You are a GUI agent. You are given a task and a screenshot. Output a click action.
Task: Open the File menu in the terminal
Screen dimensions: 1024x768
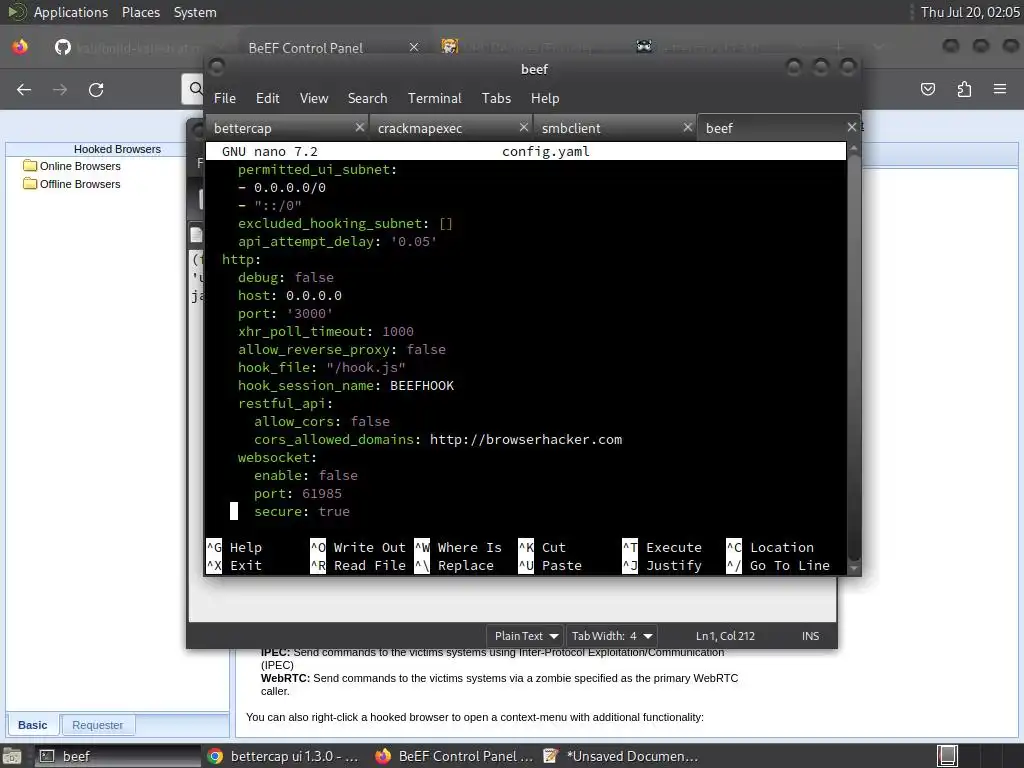tap(225, 98)
